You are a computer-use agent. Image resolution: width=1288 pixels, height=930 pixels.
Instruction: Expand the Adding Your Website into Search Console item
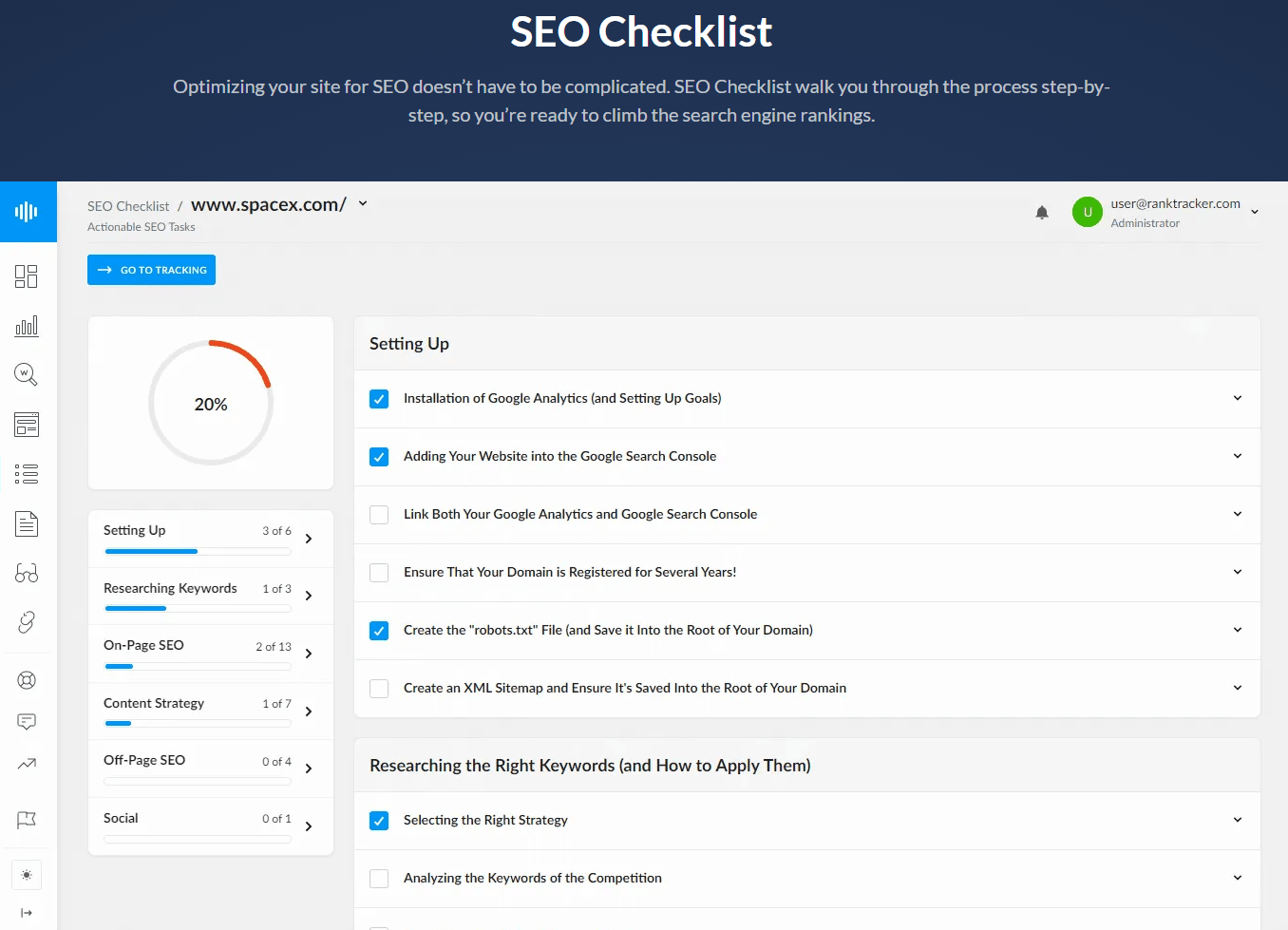1237,457
